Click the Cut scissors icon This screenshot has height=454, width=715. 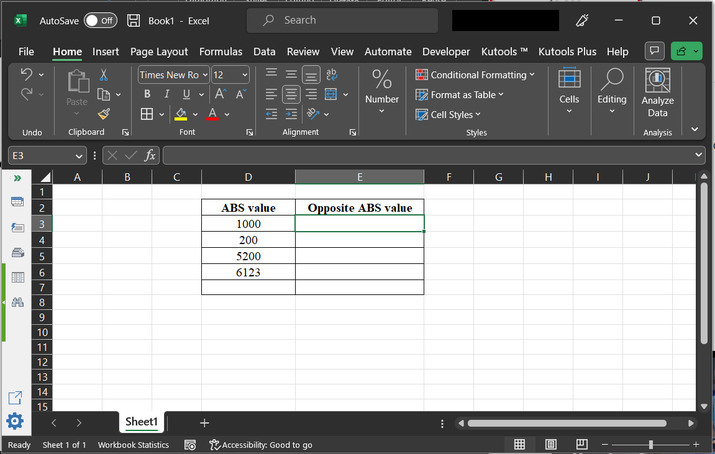click(104, 74)
